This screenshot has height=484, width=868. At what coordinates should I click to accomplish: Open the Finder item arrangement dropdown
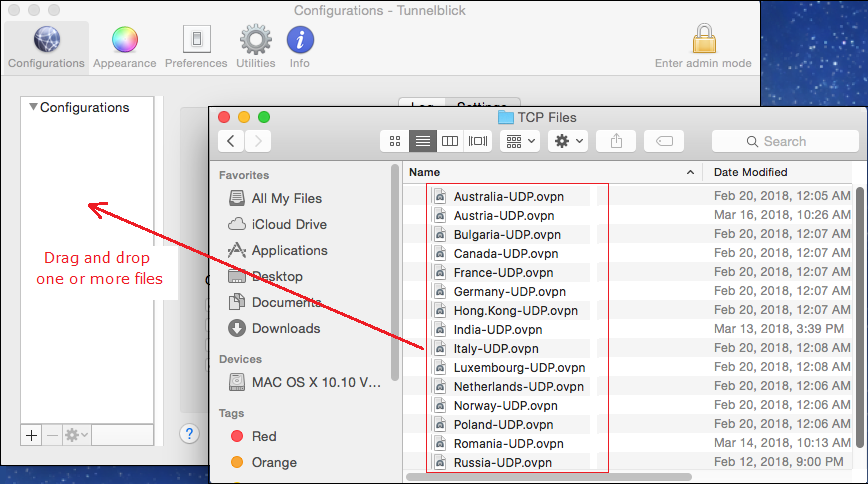click(x=520, y=141)
